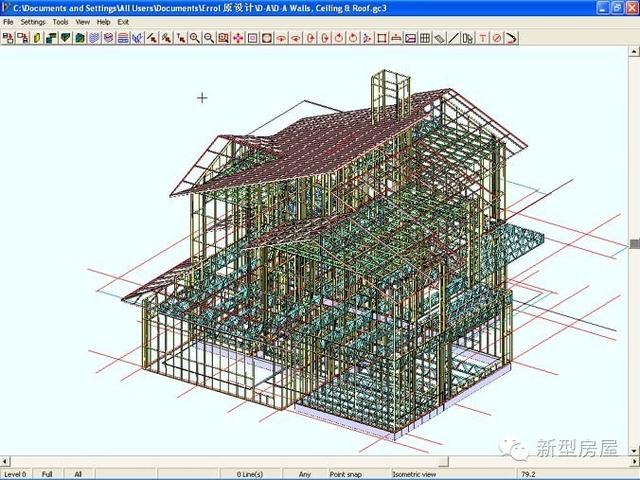Click the blue striped layers icon

(123, 38)
